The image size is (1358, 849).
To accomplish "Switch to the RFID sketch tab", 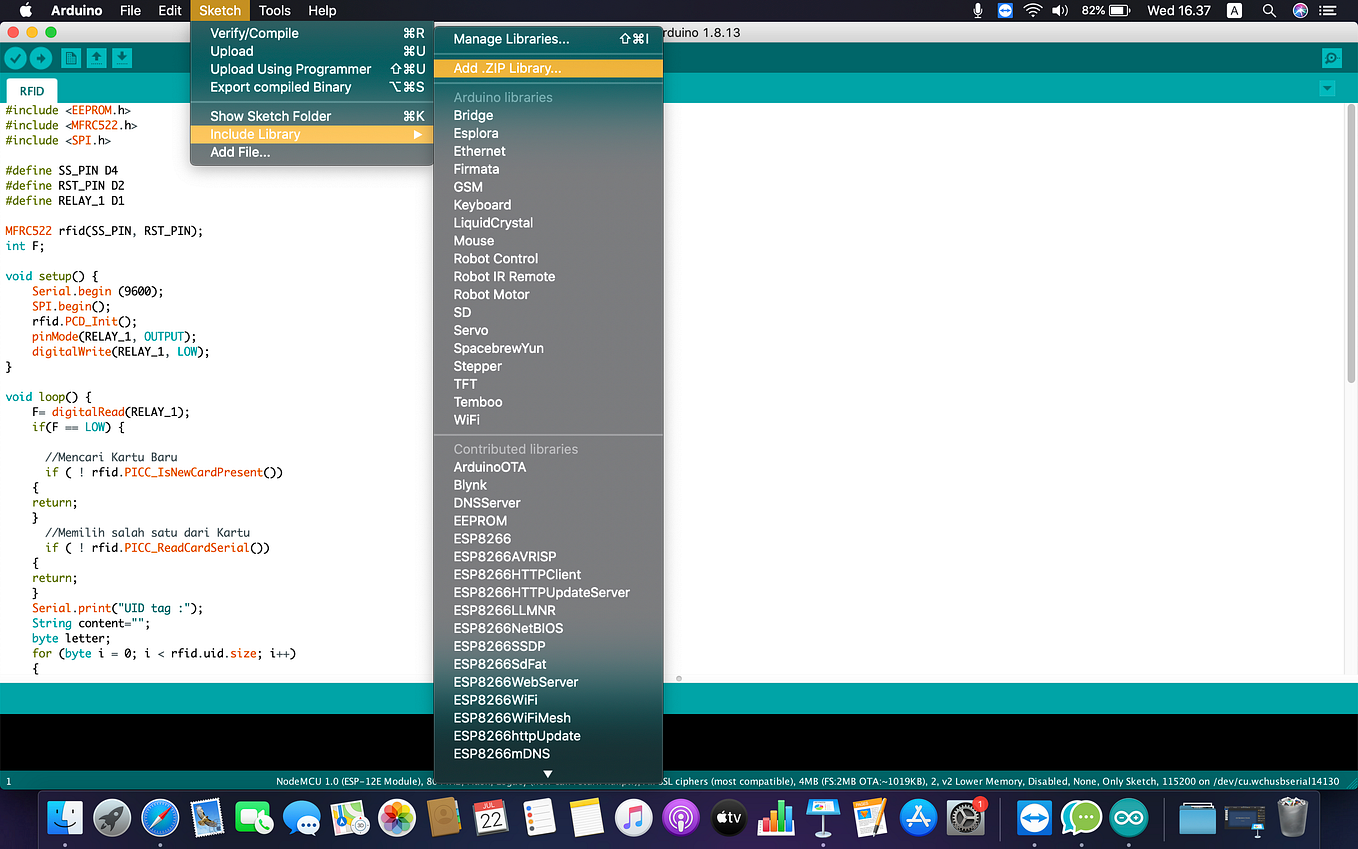I will pos(31,90).
